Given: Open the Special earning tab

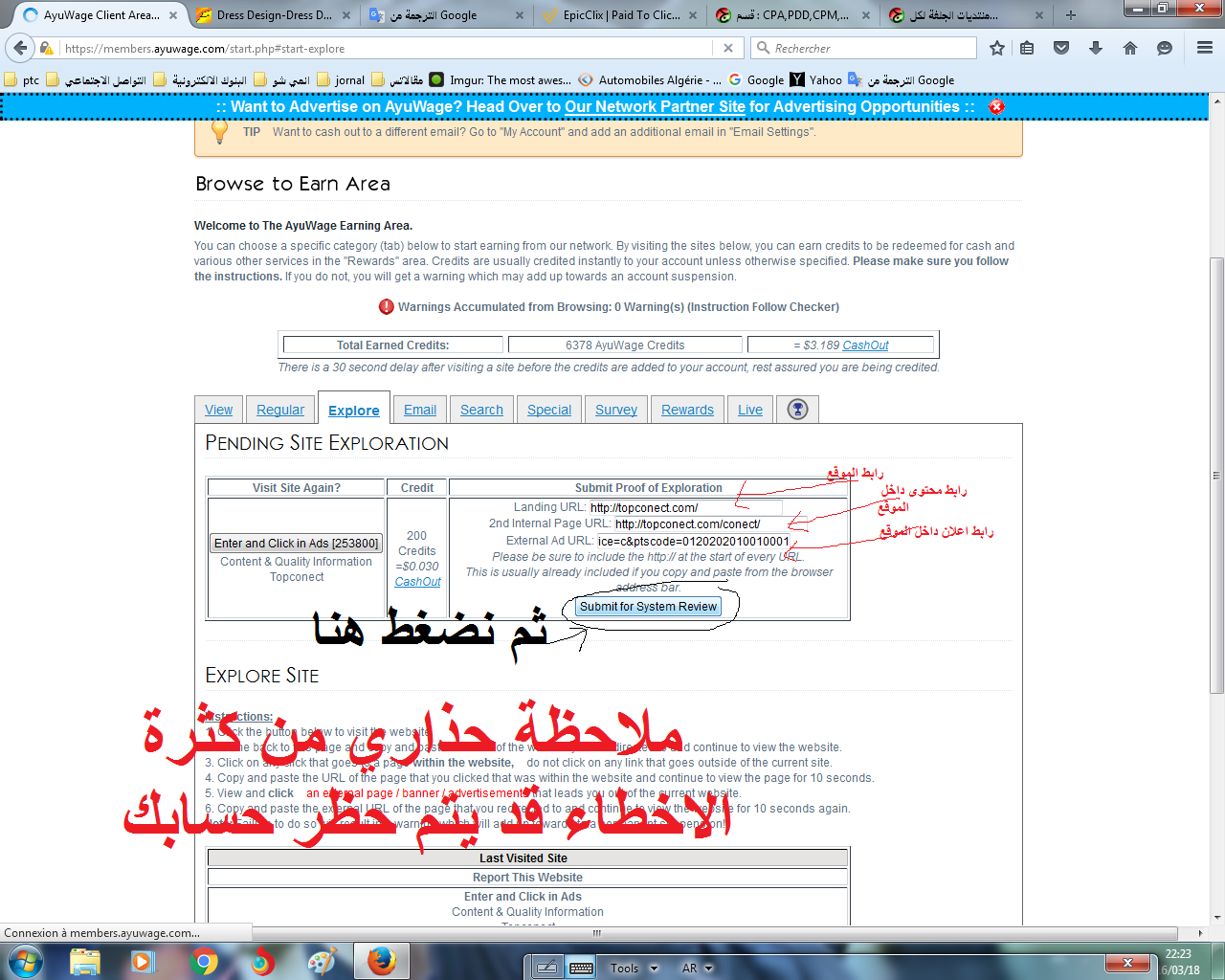Looking at the screenshot, I should pos(549,410).
